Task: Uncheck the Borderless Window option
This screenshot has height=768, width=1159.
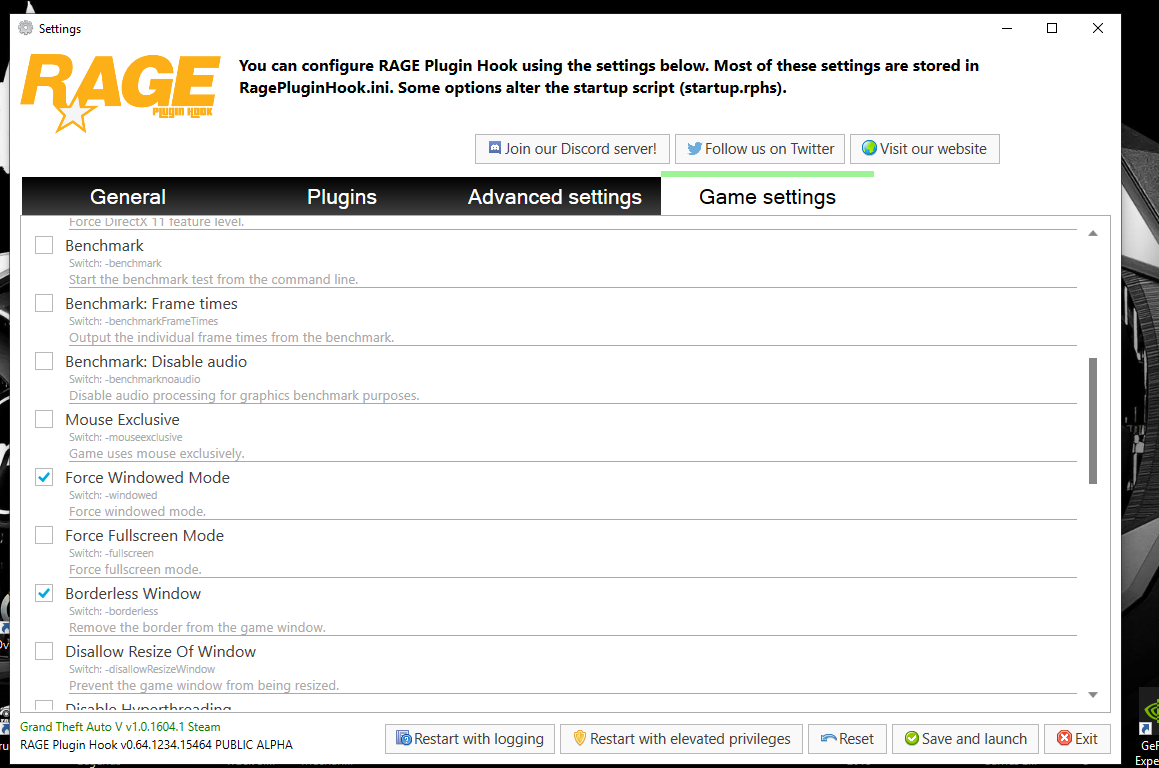Action: (44, 593)
